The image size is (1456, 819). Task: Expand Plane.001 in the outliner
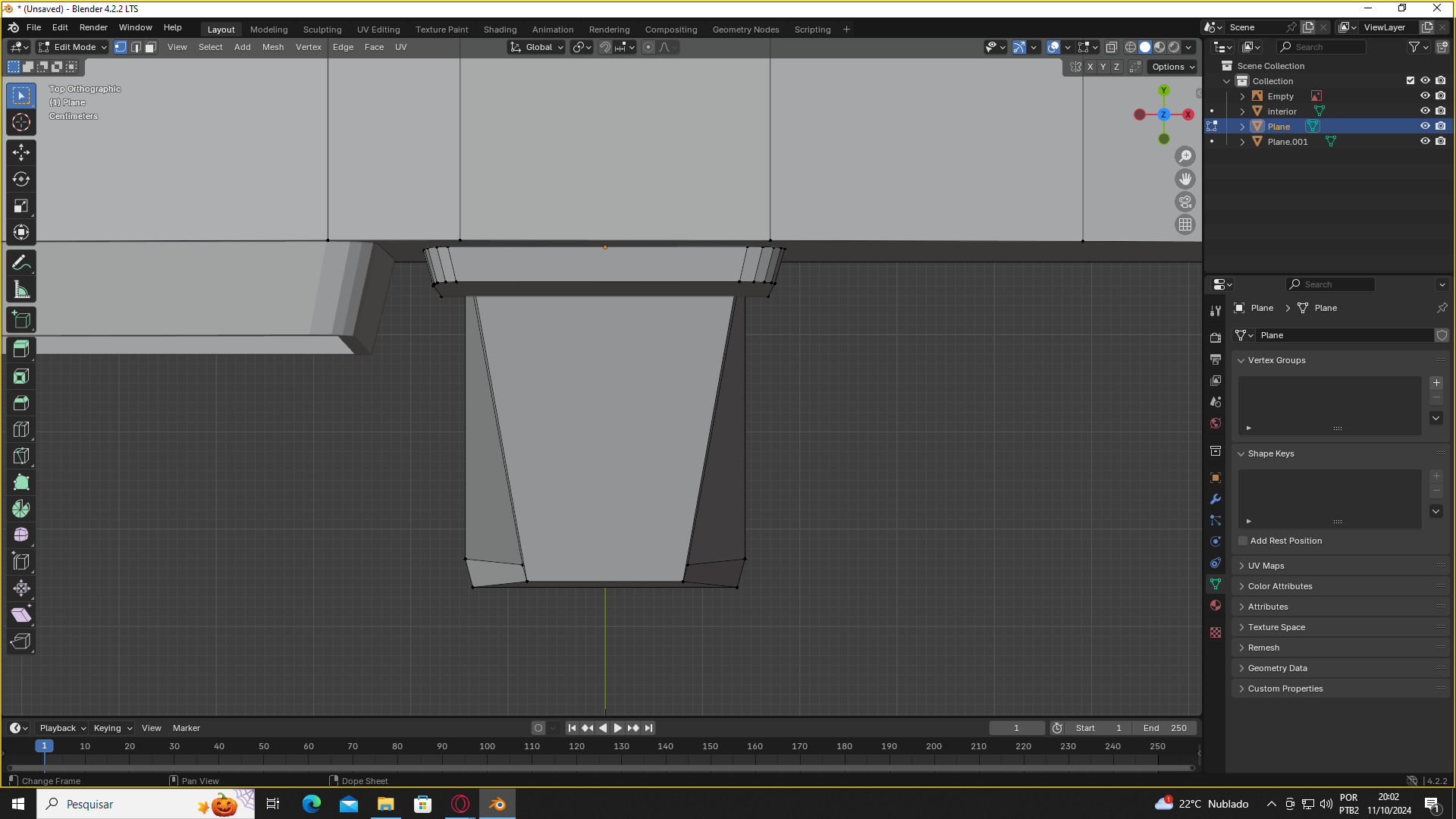point(1242,142)
